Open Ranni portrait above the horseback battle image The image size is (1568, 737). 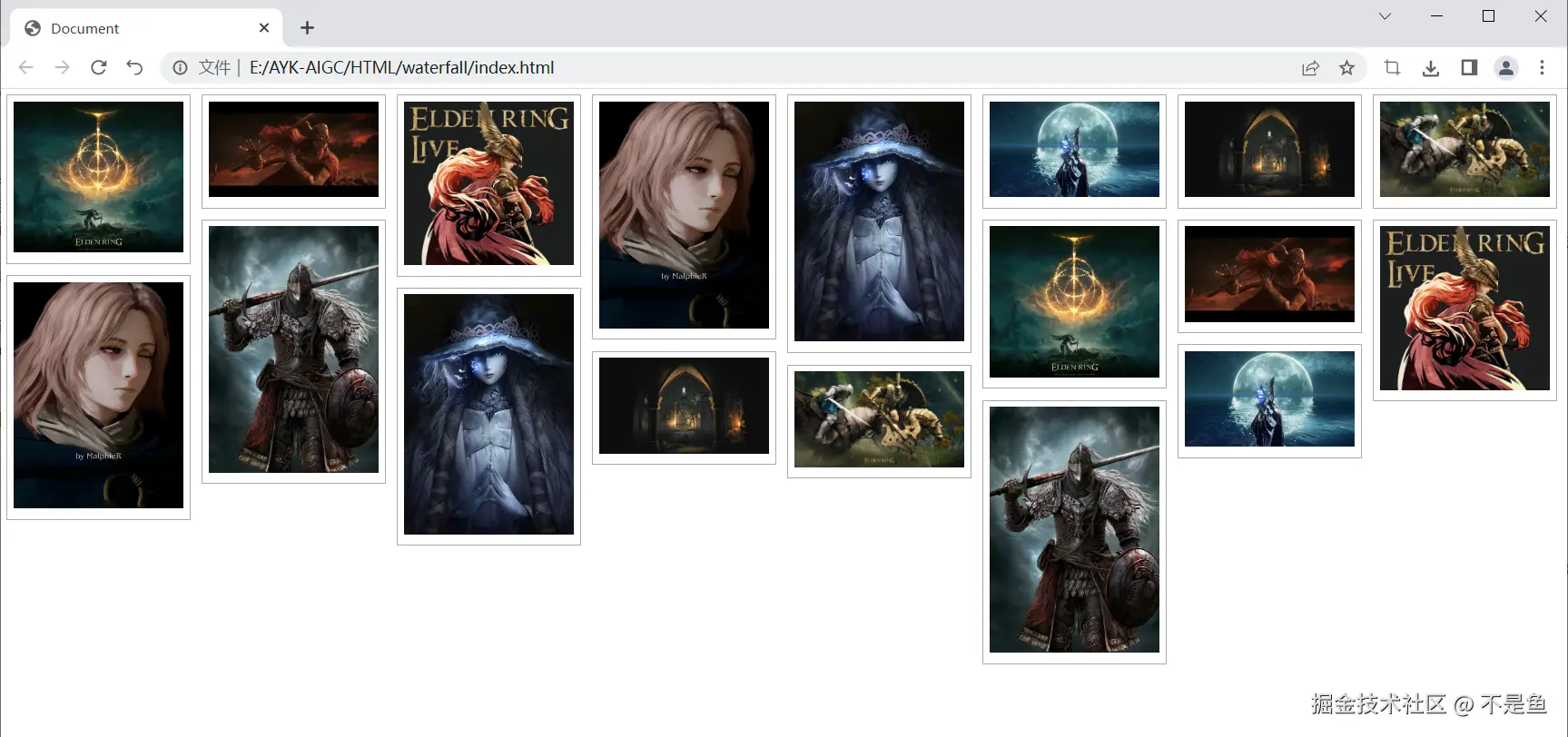pos(879,221)
